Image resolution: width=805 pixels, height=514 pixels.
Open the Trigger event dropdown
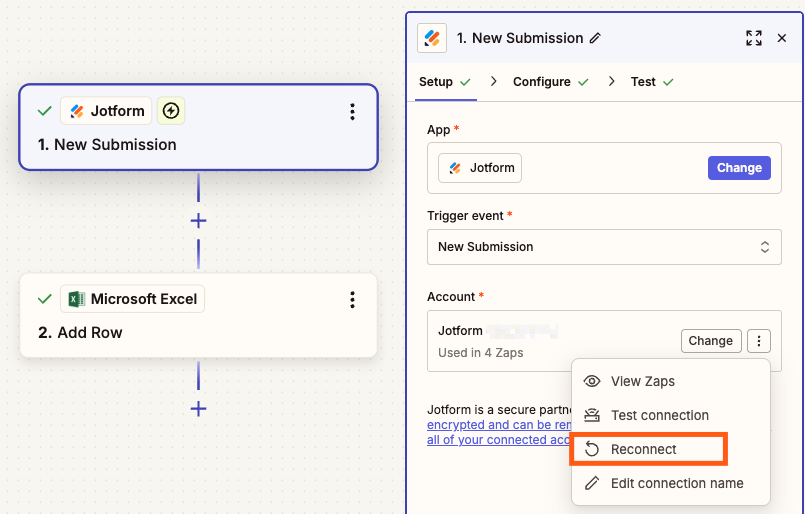[x=604, y=247]
